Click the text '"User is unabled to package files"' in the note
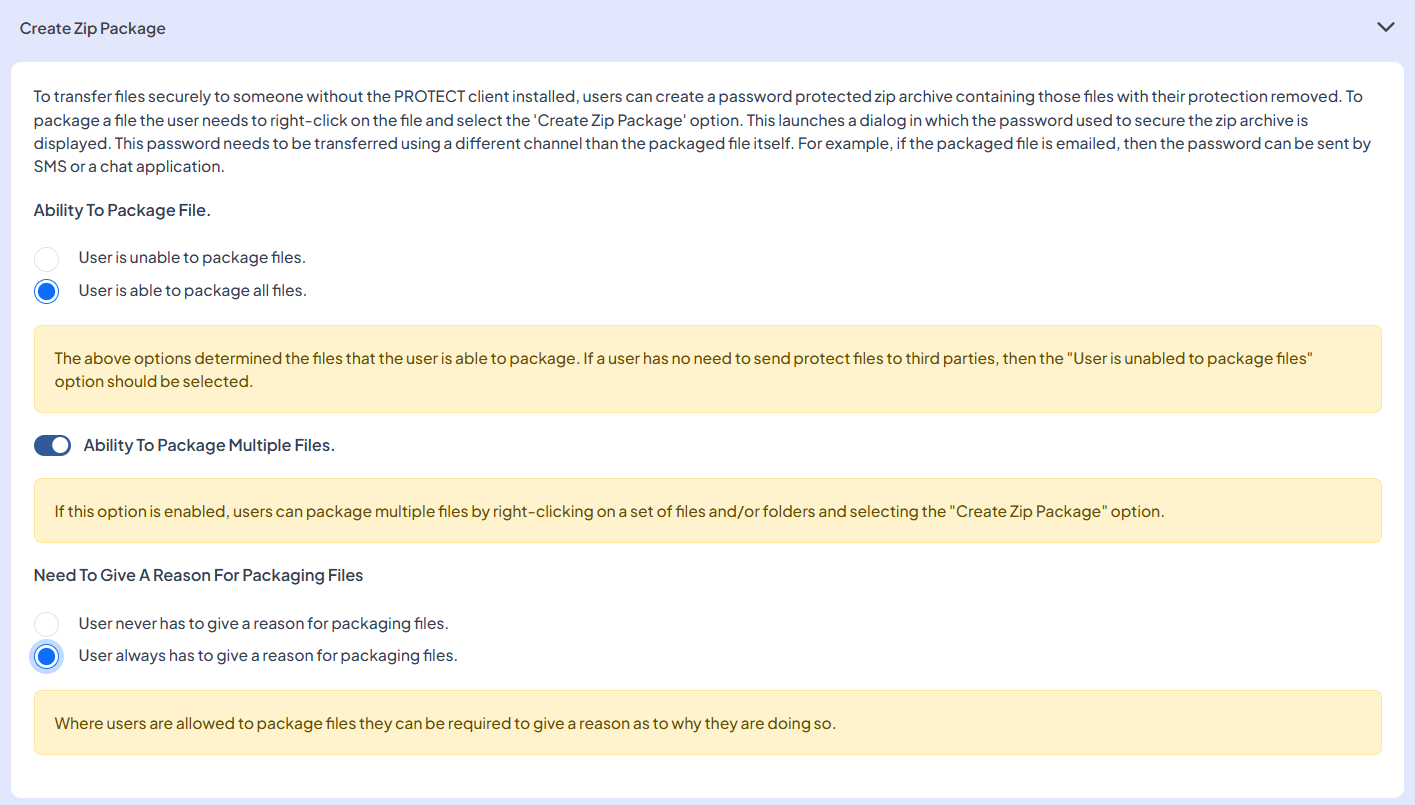Screen dimensions: 1415x805 pyautogui.click(x=1187, y=358)
